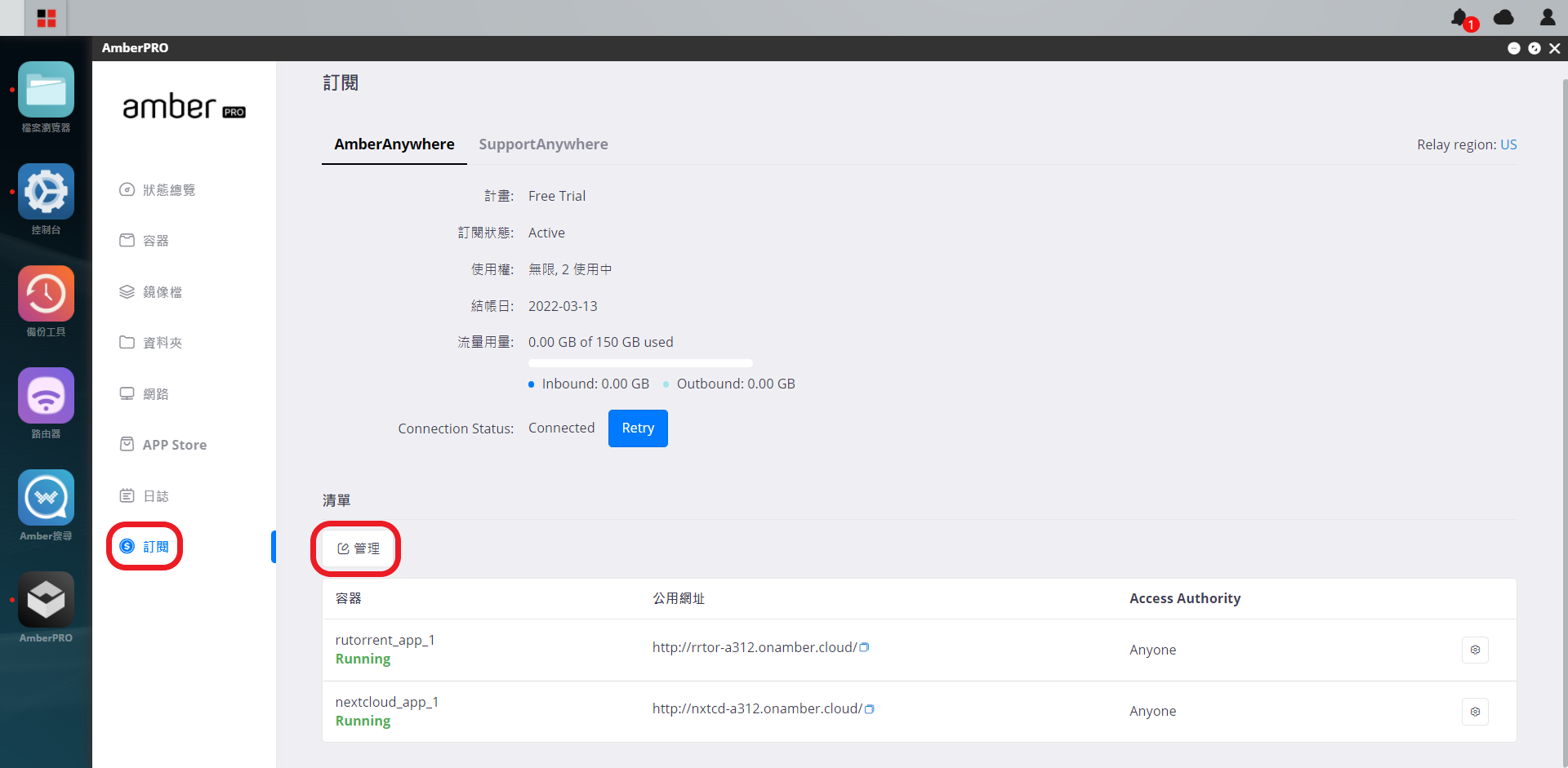This screenshot has width=1568, height=768.
Task: Open rutorrent public URL rrtor-a312.onamber.cloud
Action: pyautogui.click(x=755, y=647)
